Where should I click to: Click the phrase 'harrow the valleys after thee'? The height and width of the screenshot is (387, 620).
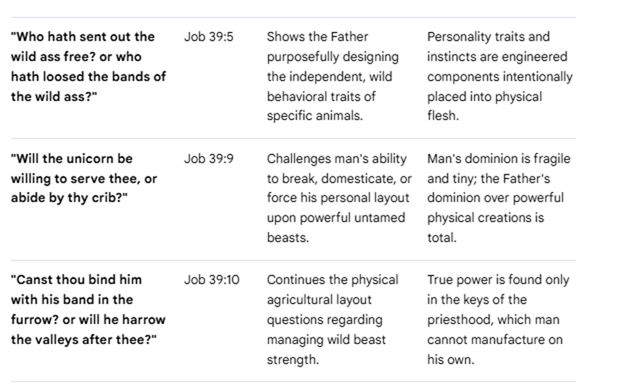click(x=88, y=330)
